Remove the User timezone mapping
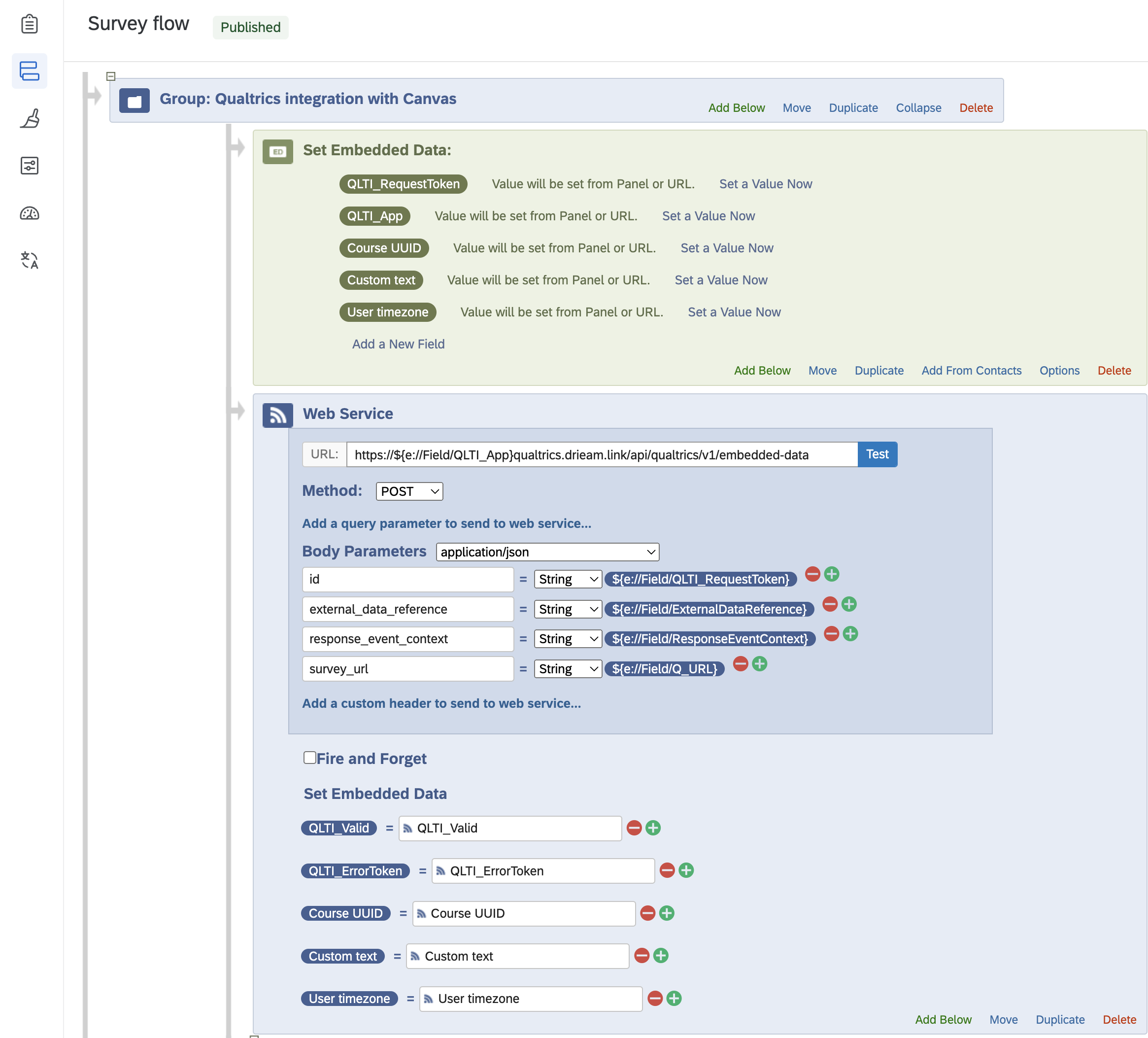Screen dimensions: 1148x1038 655,998
